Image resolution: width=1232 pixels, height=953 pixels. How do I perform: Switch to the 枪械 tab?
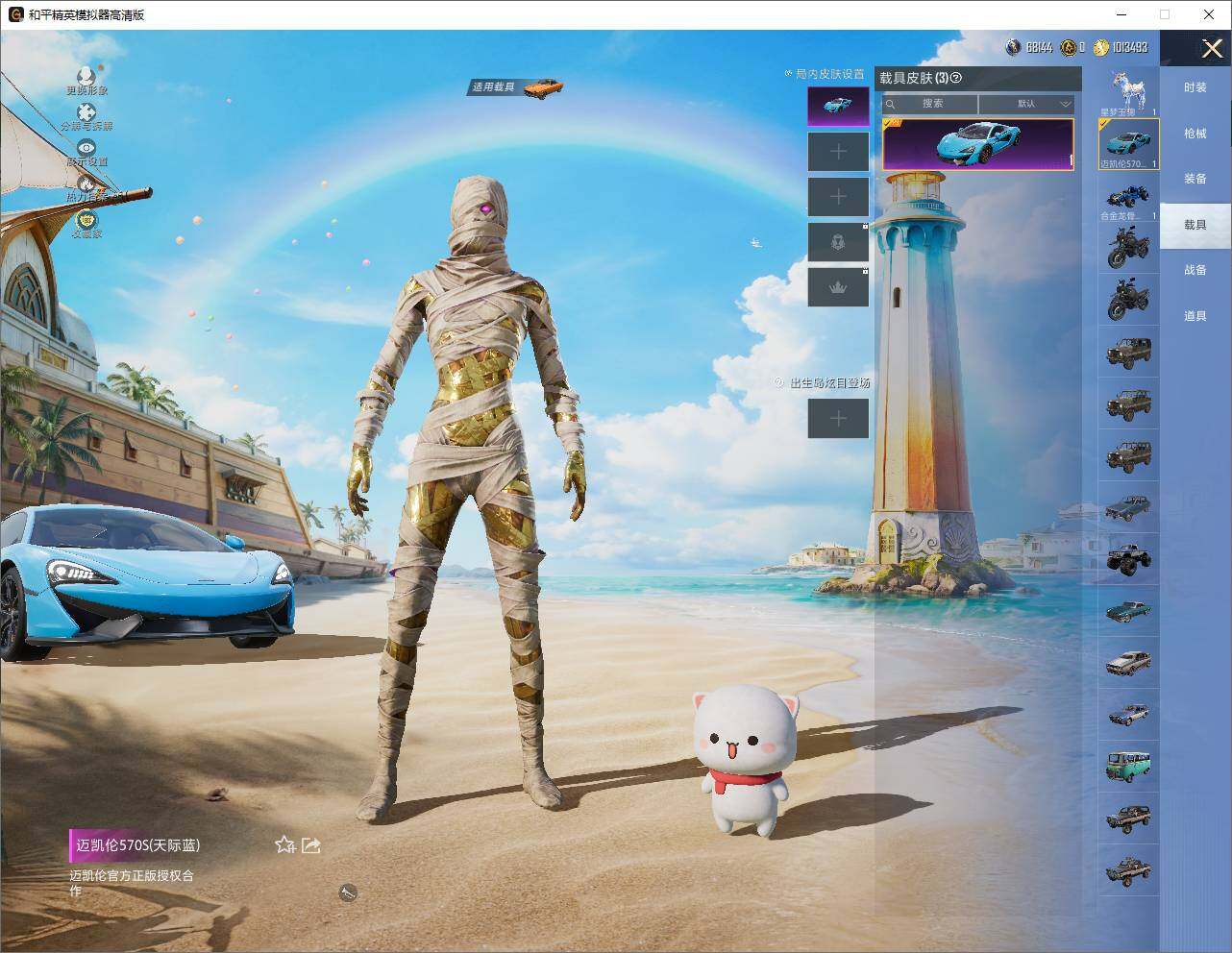[x=1195, y=134]
